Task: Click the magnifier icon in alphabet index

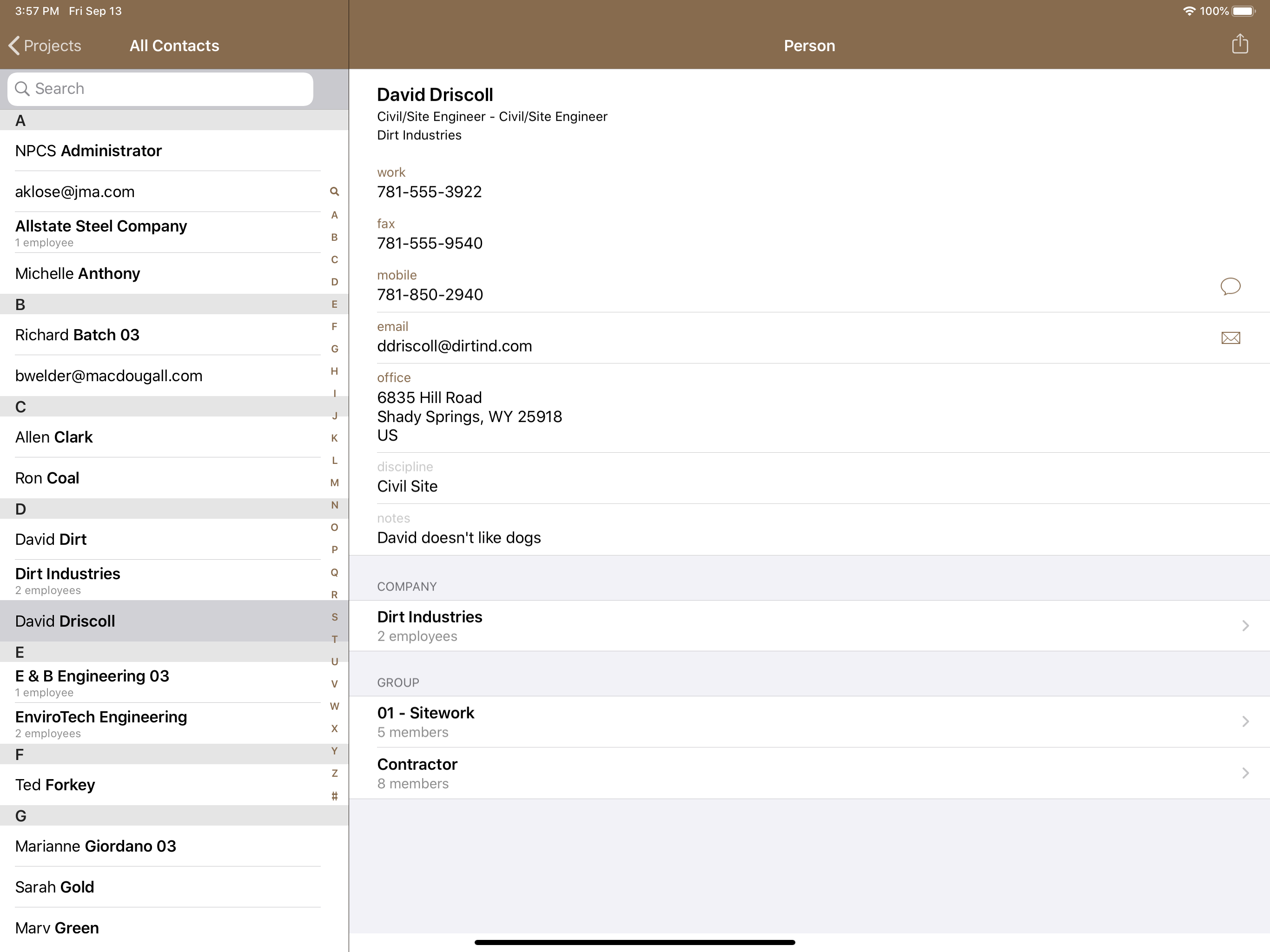Action: [x=334, y=191]
